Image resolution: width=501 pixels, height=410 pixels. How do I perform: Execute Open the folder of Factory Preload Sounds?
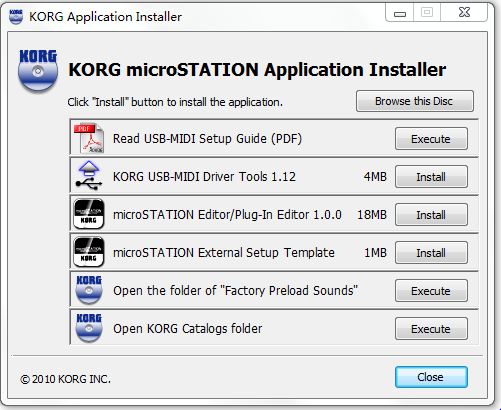pos(431,291)
